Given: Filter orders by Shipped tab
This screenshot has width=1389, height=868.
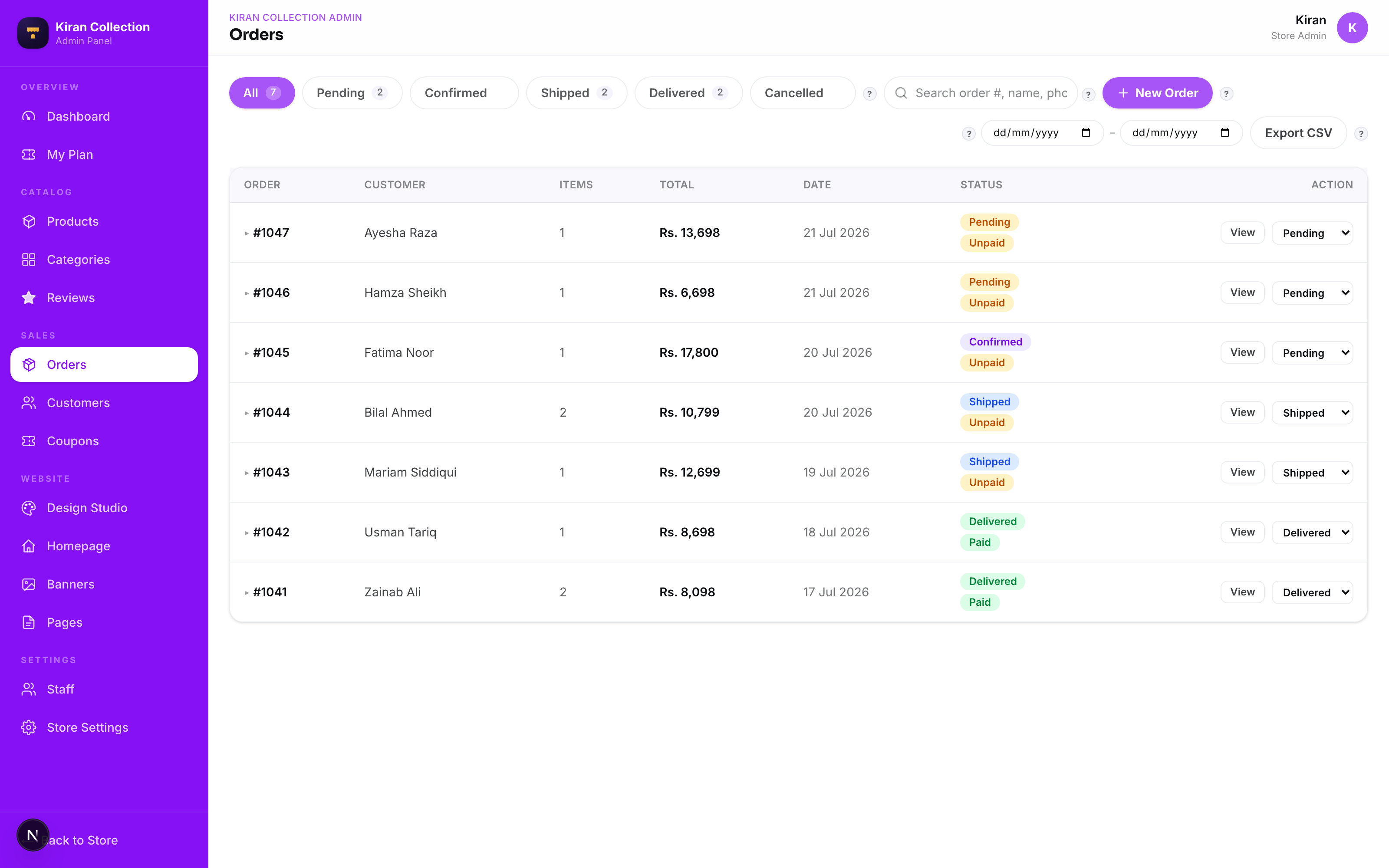Looking at the screenshot, I should click(x=576, y=93).
